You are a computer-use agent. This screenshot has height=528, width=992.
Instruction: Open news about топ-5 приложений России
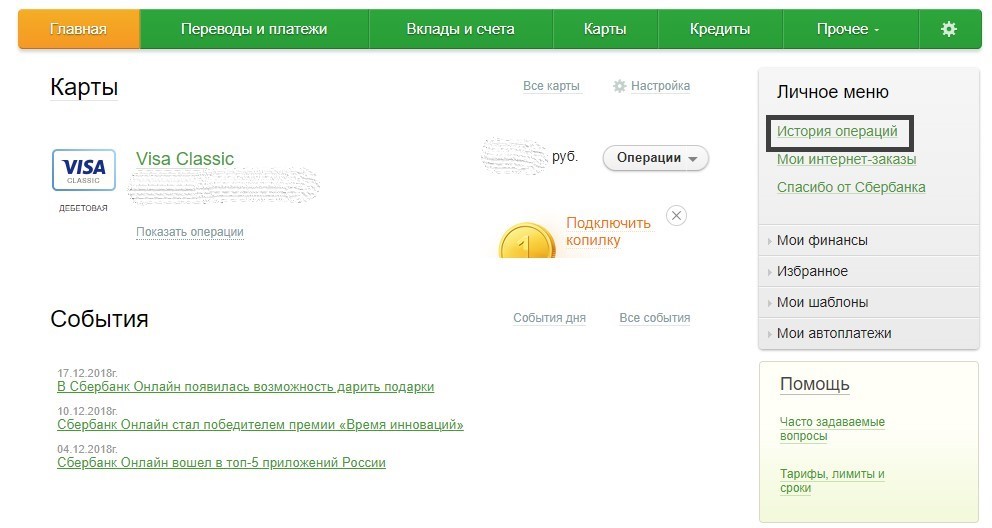click(221, 463)
